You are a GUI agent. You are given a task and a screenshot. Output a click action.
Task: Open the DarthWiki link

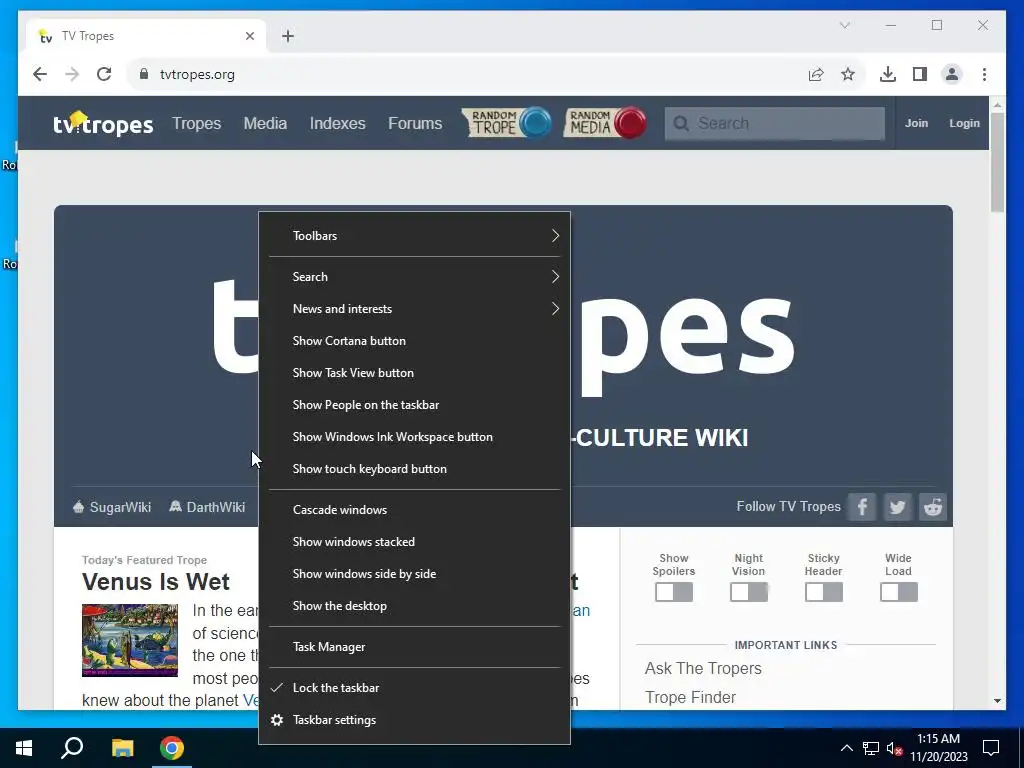click(x=207, y=507)
